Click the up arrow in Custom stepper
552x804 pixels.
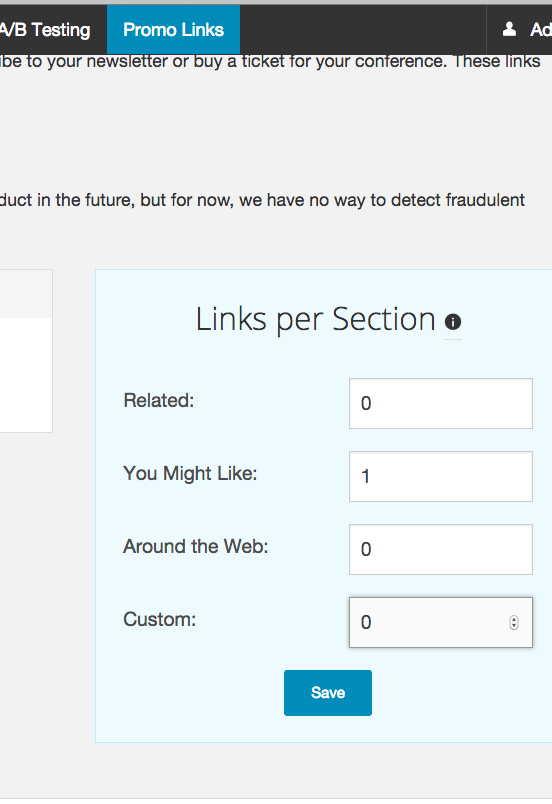[x=514, y=619]
